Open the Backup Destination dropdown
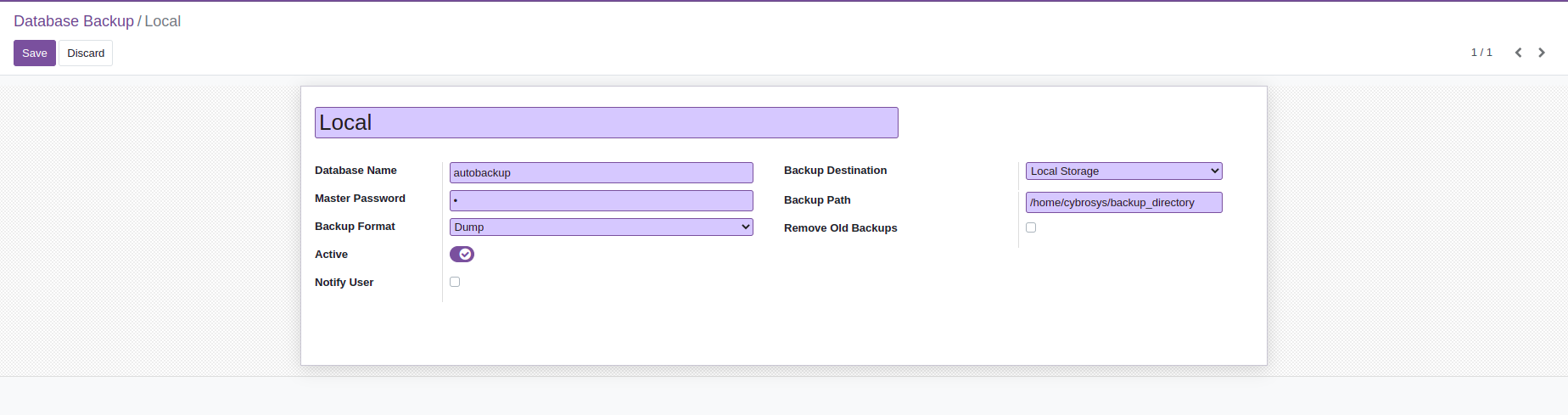The width and height of the screenshot is (1568, 415). click(1123, 171)
